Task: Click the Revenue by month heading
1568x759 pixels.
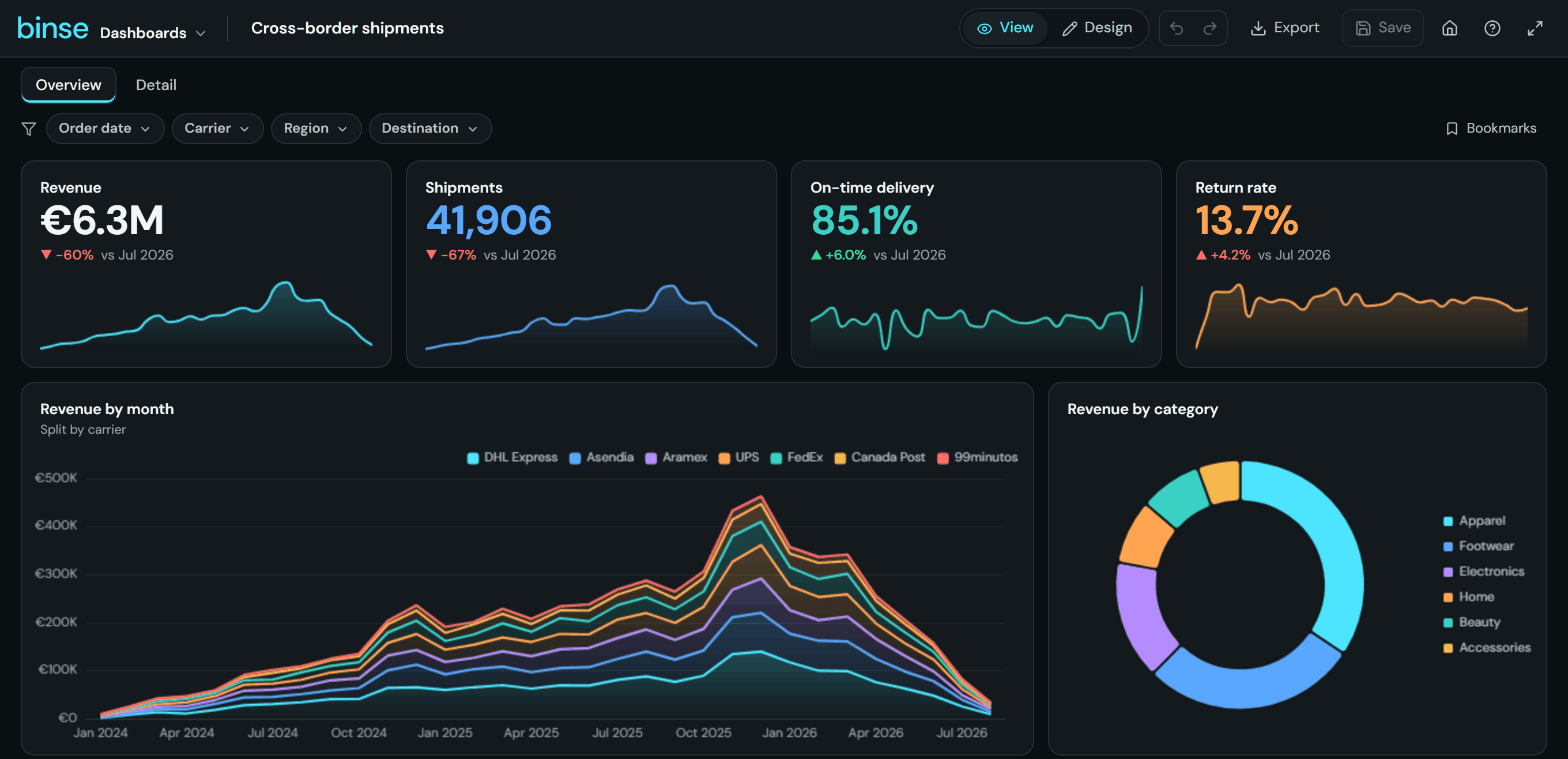Action: tap(107, 409)
